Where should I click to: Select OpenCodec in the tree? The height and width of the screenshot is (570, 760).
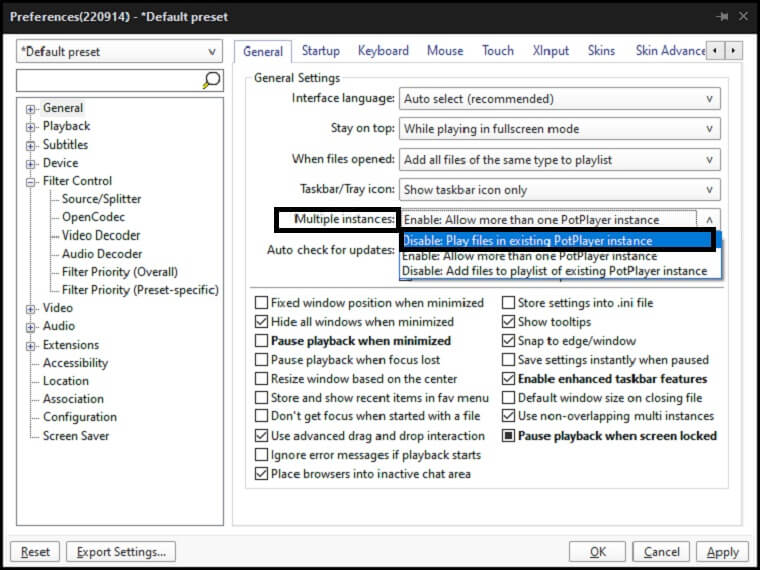93,217
